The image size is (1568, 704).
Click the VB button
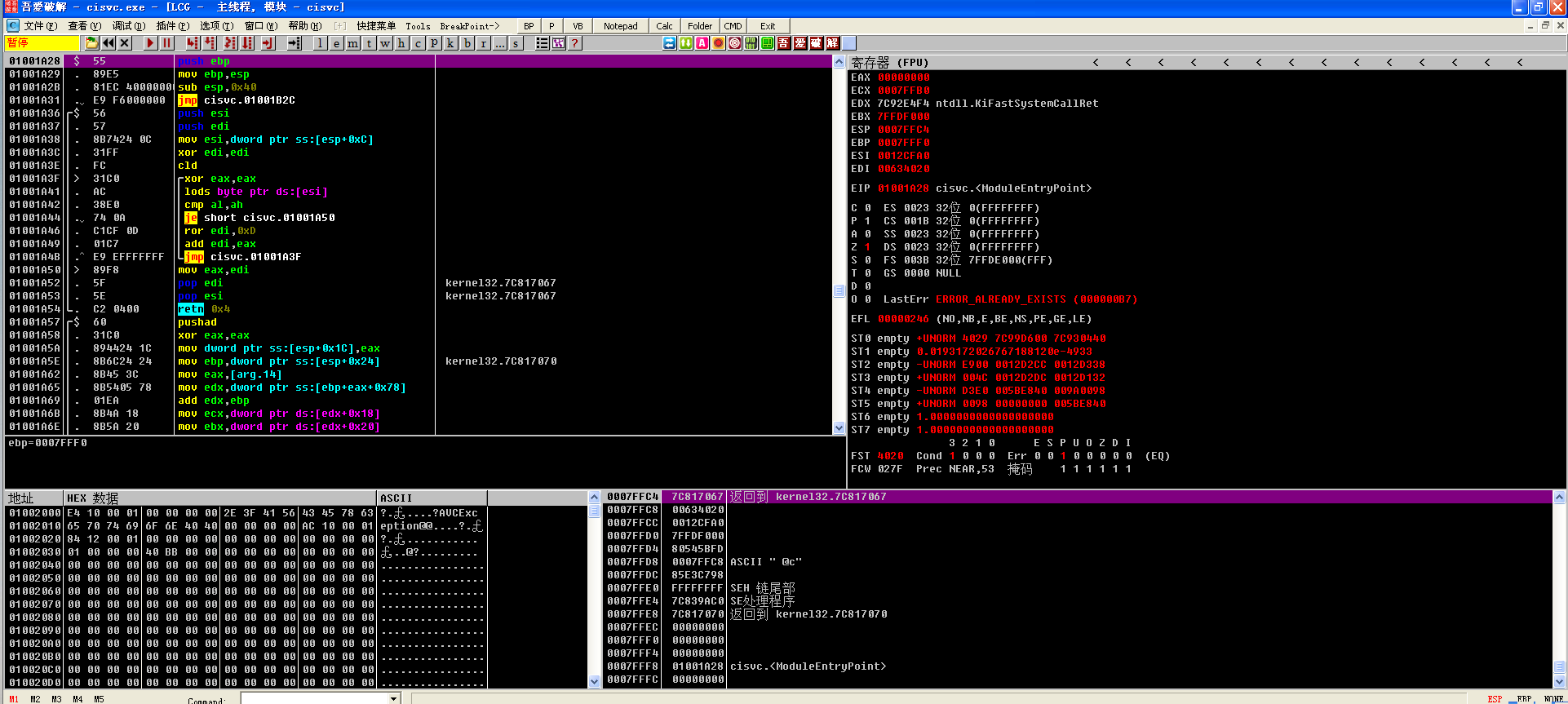click(578, 26)
